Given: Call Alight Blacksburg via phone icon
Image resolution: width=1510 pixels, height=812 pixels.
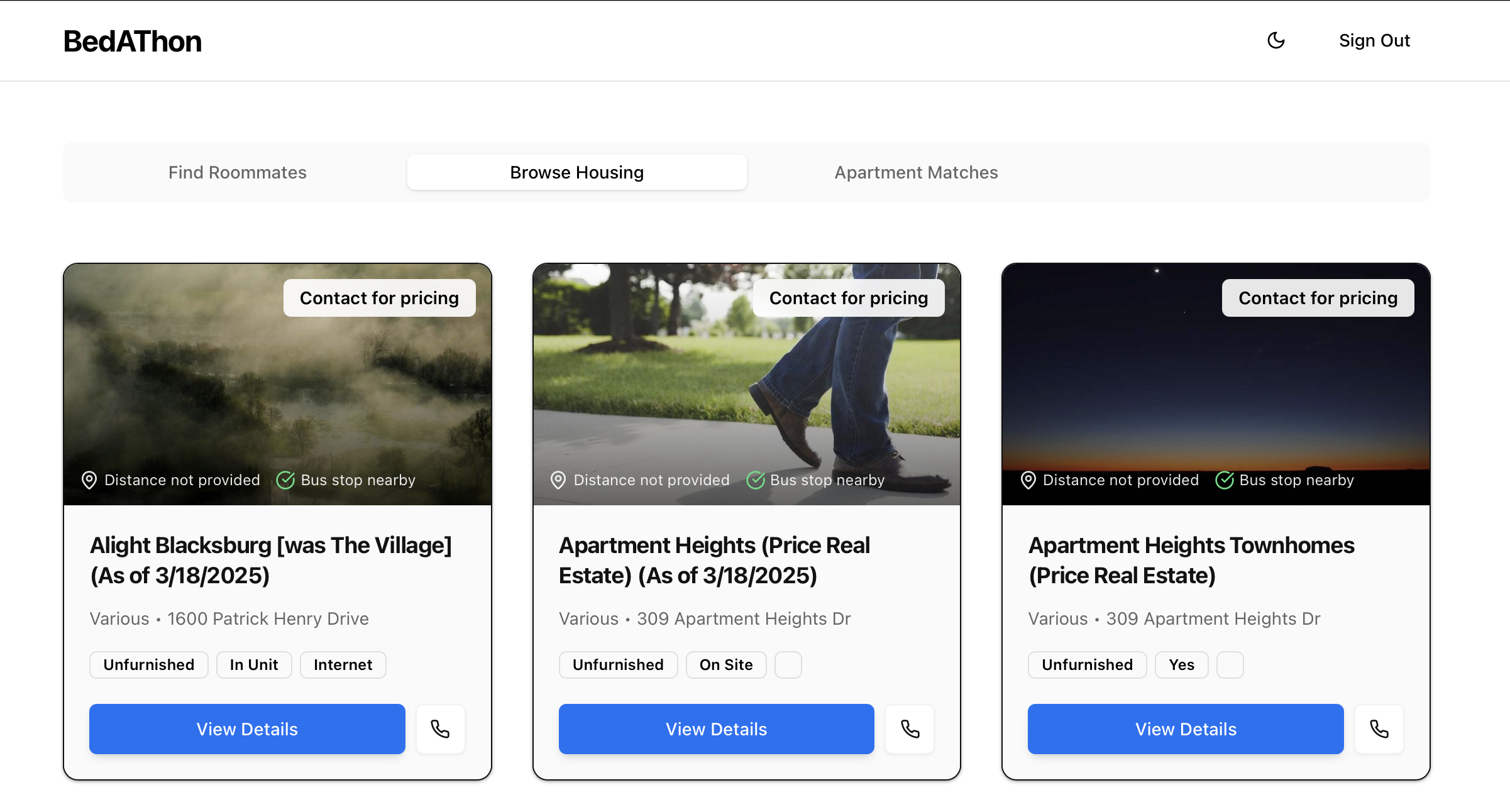Looking at the screenshot, I should click(x=440, y=729).
